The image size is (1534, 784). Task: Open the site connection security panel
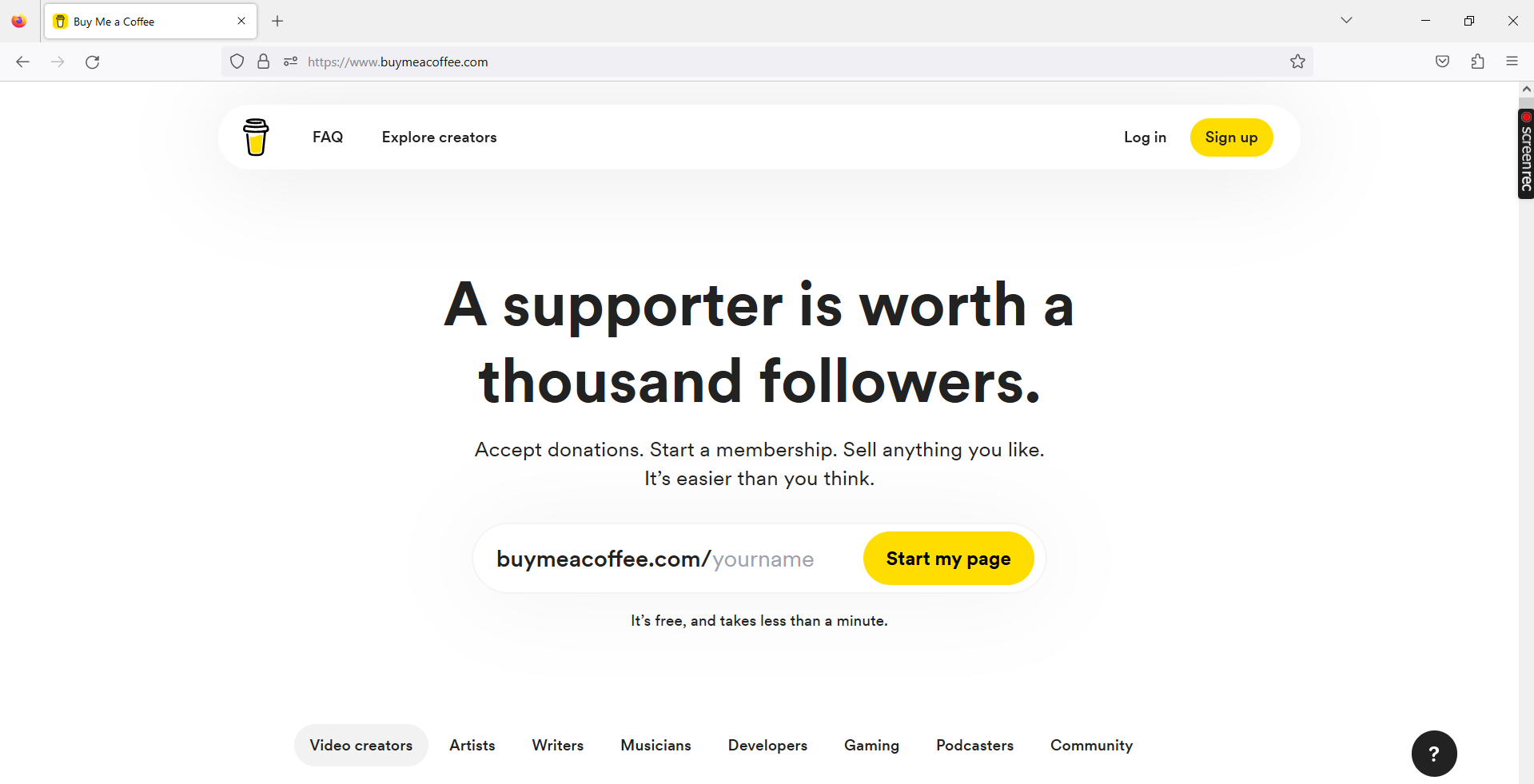click(x=263, y=61)
